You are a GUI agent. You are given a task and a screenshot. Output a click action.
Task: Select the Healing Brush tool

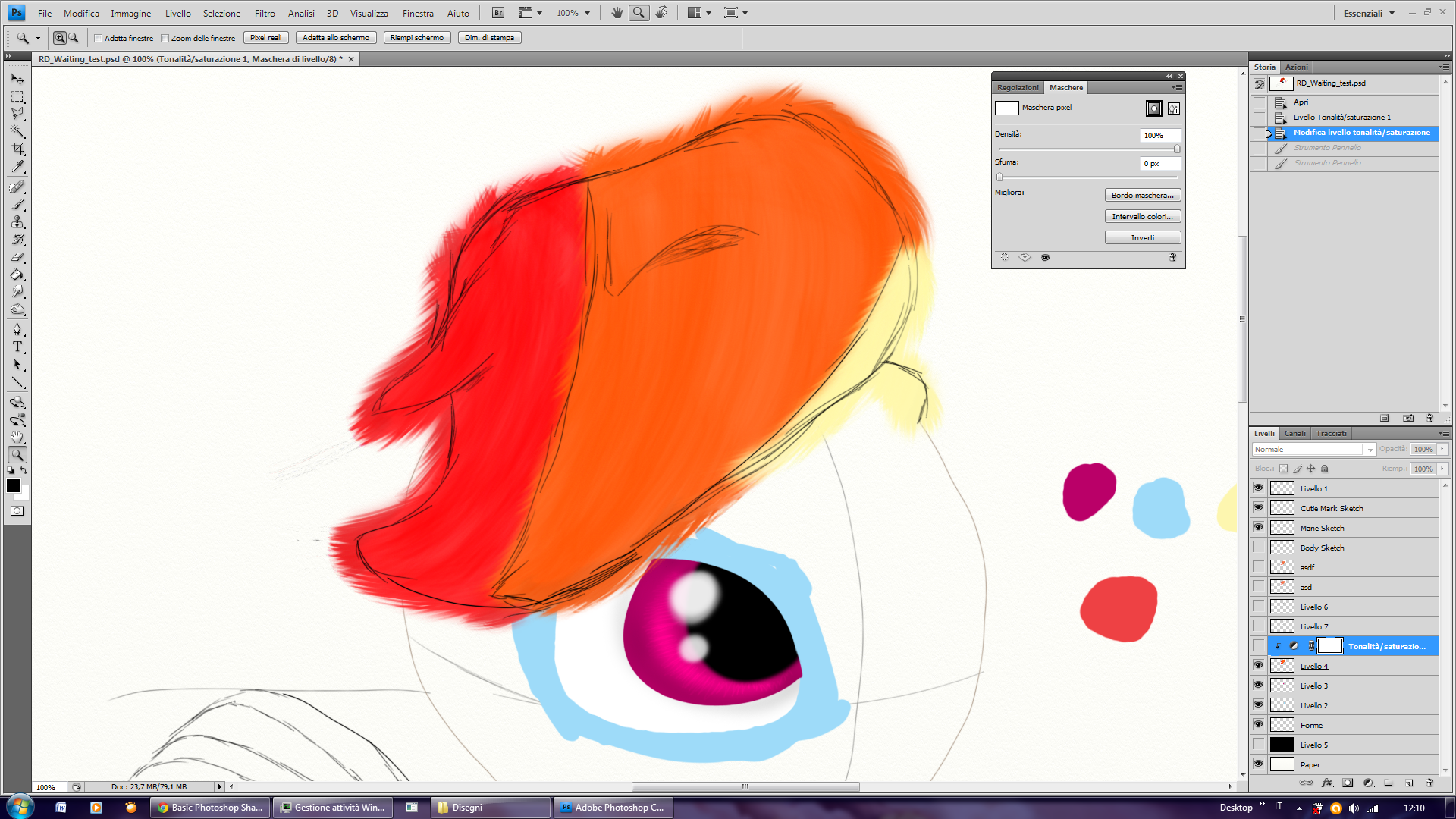pos(17,187)
